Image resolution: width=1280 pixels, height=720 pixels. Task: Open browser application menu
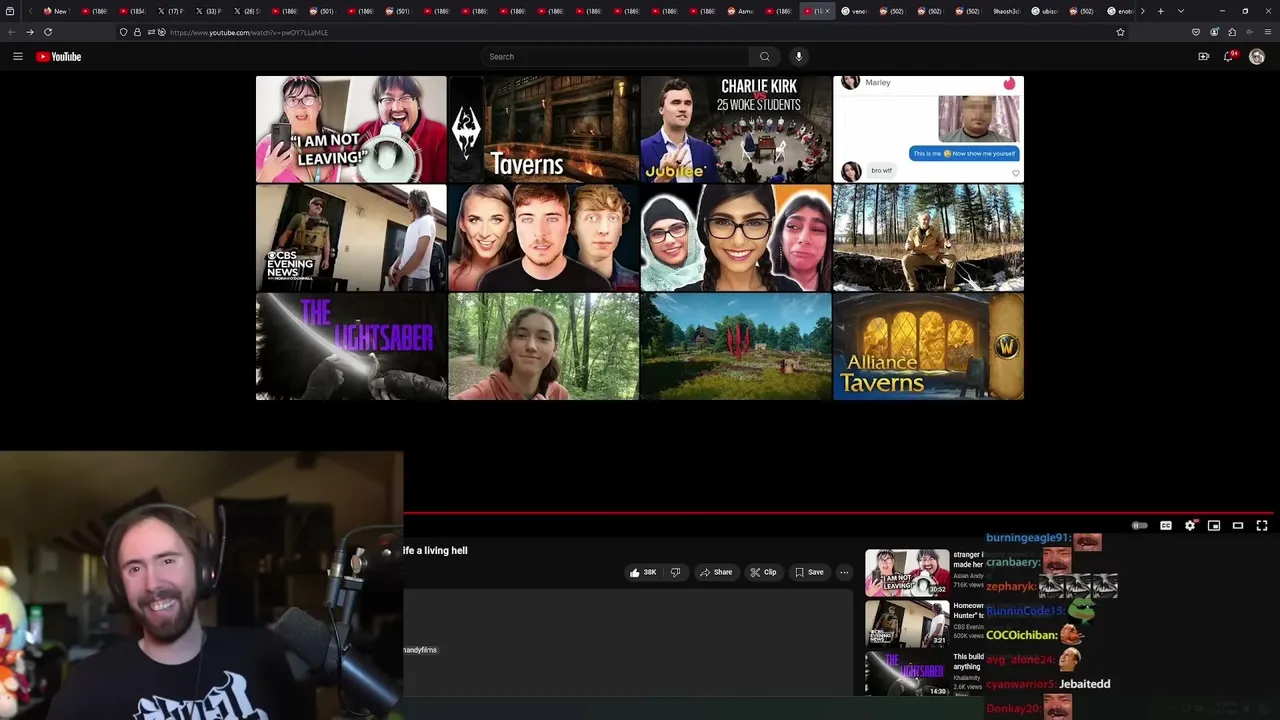(x=1268, y=32)
